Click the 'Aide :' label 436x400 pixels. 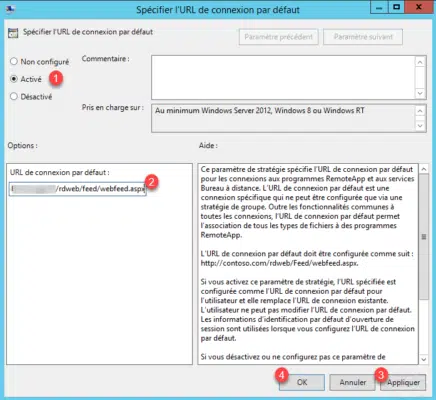[x=208, y=146]
